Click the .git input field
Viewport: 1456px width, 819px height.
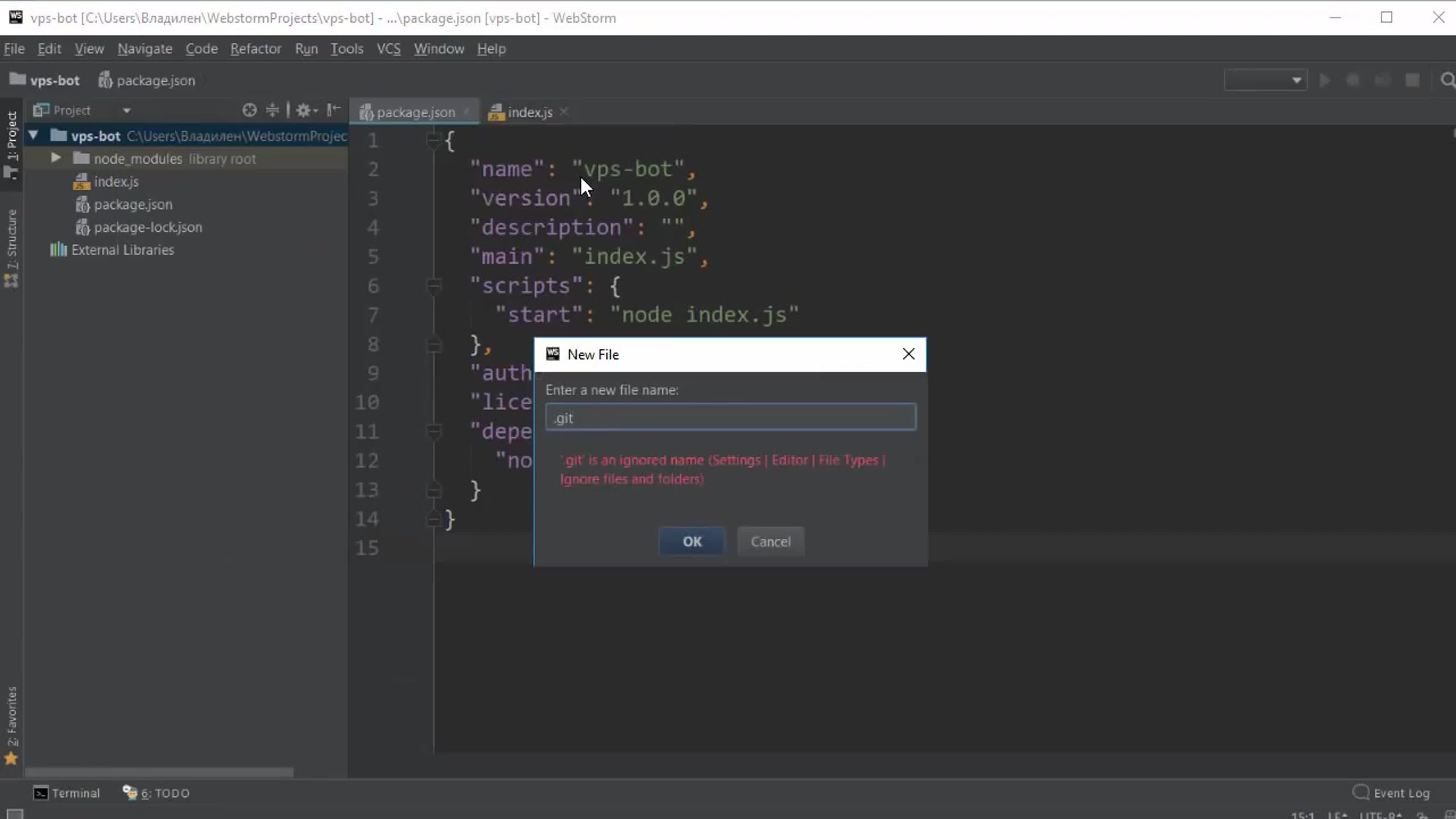coord(731,418)
